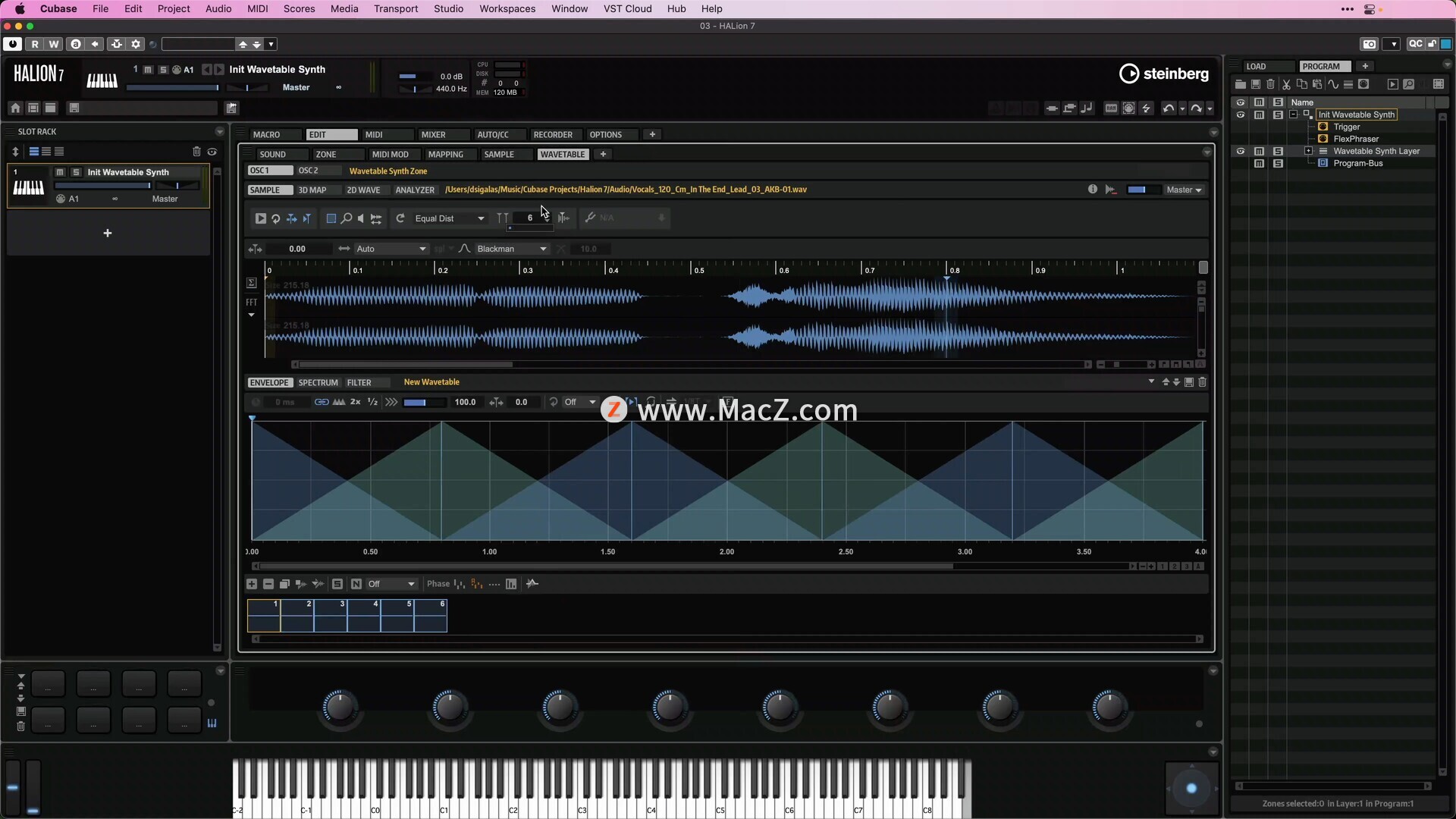Click the Copy icon in Program tree toolbar
Viewport: 1456px width, 819px height.
1302,84
